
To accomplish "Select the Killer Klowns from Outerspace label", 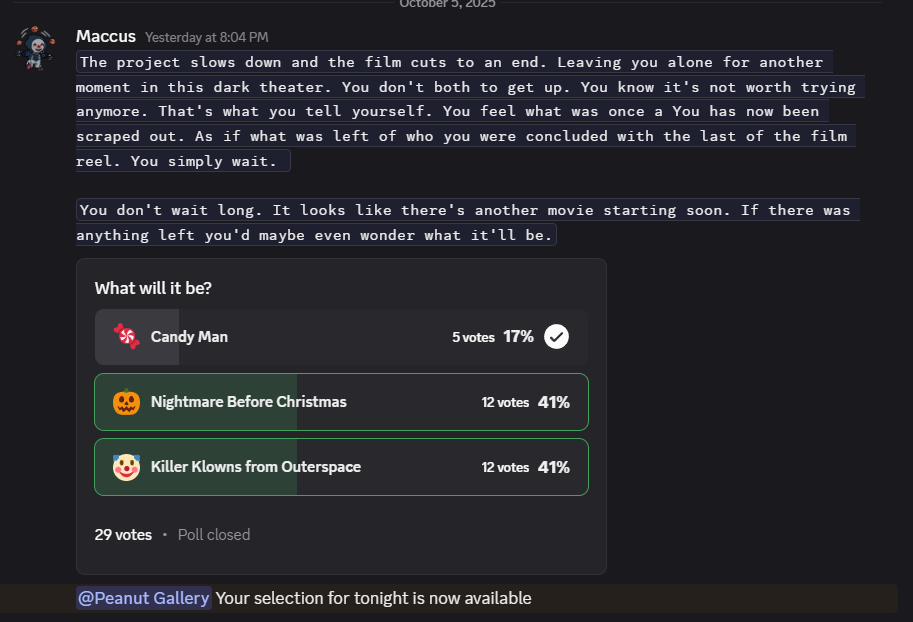I will coord(256,467).
